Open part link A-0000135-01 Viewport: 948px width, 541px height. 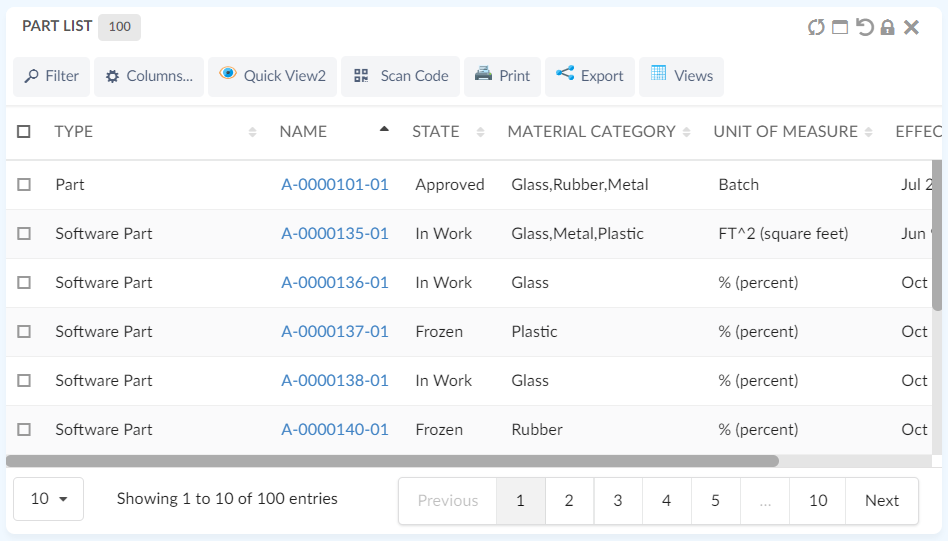coord(334,233)
